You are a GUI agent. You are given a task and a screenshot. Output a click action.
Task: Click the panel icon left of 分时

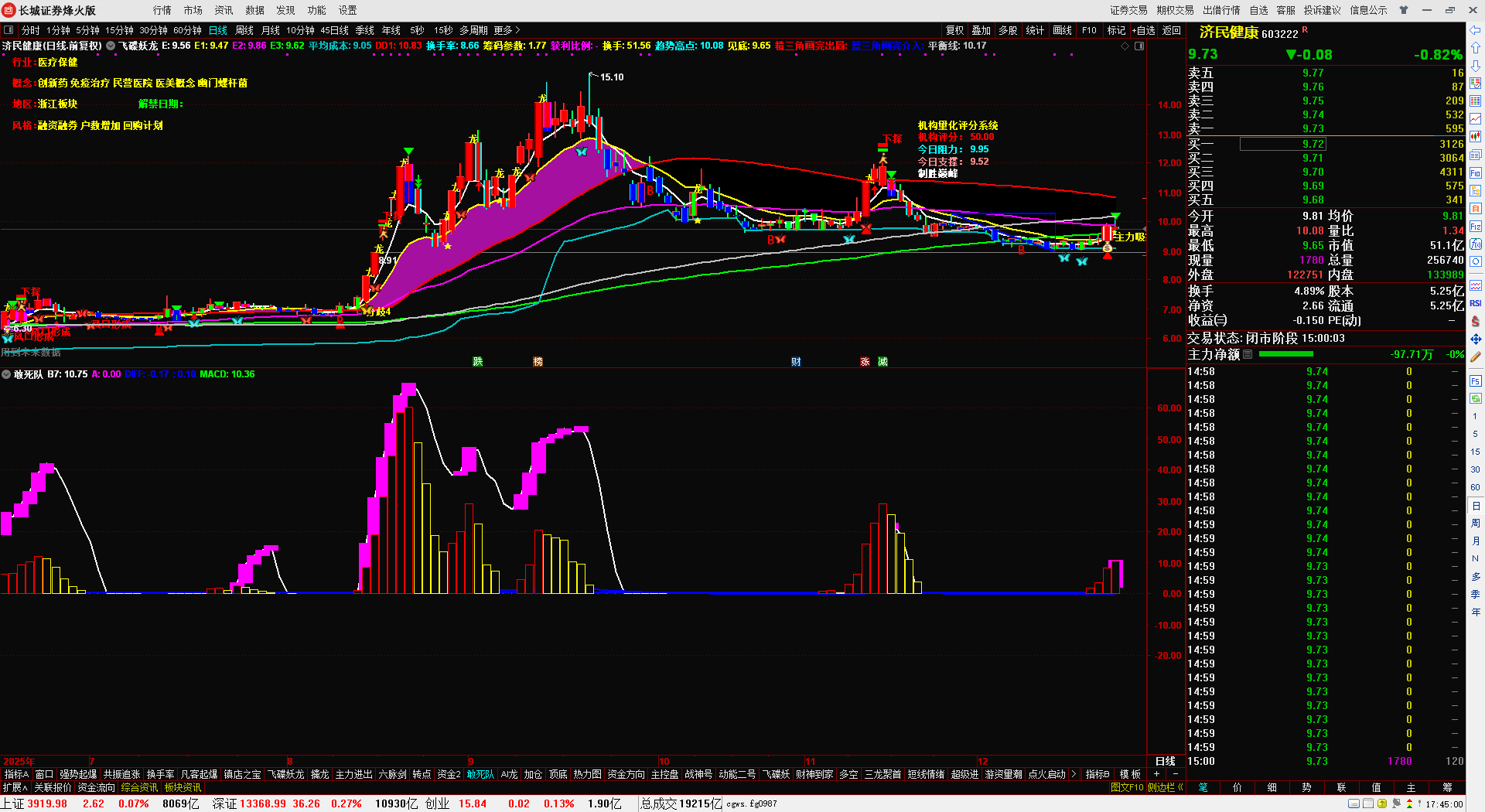[x=9, y=30]
